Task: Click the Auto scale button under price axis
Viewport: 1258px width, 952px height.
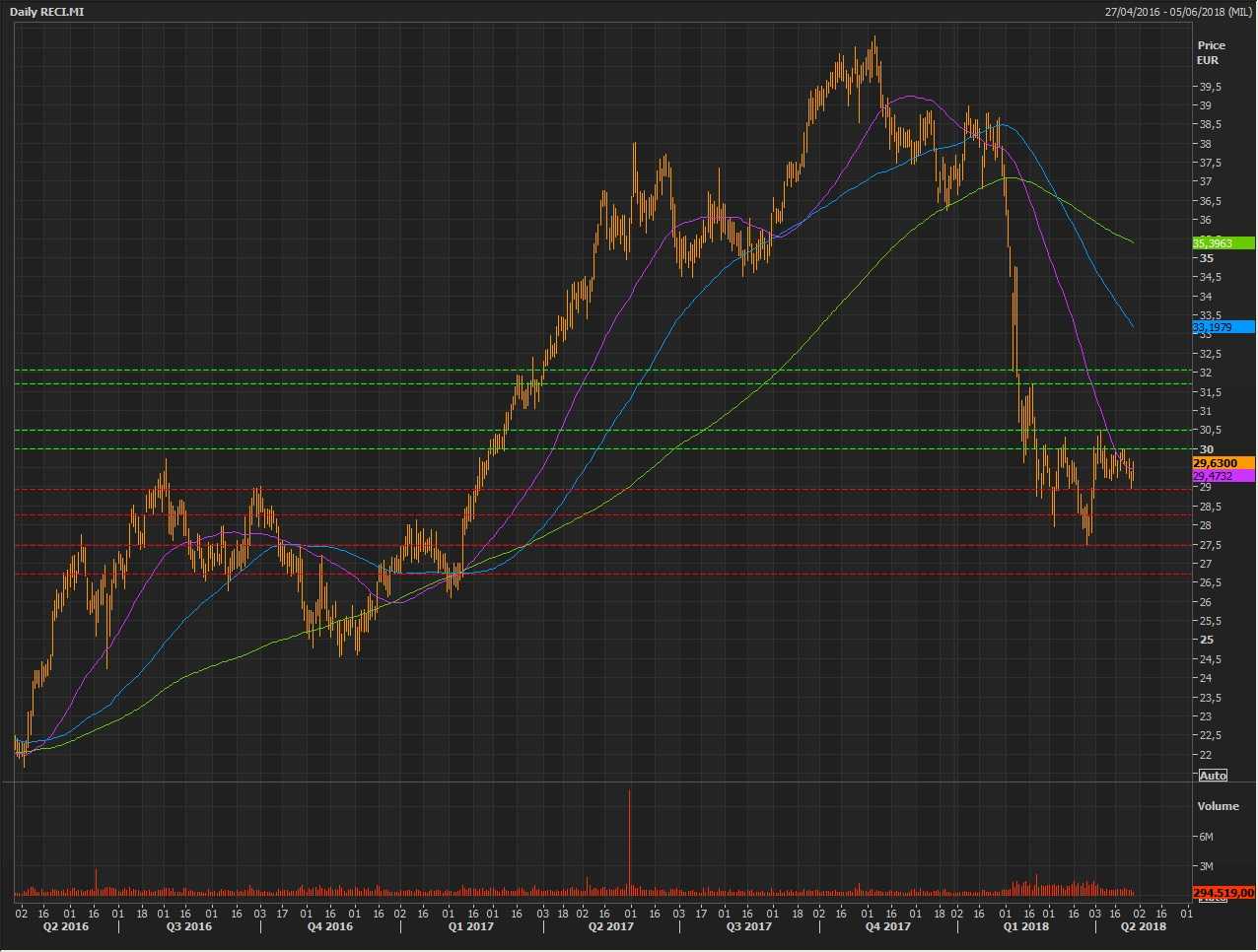Action: [1213, 776]
